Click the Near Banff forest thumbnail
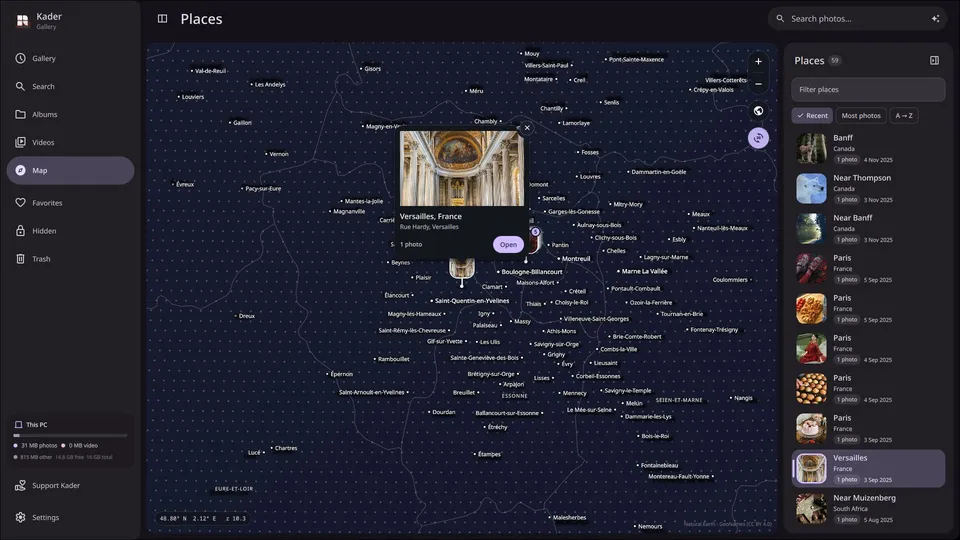This screenshot has width=960, height=540. [x=811, y=228]
